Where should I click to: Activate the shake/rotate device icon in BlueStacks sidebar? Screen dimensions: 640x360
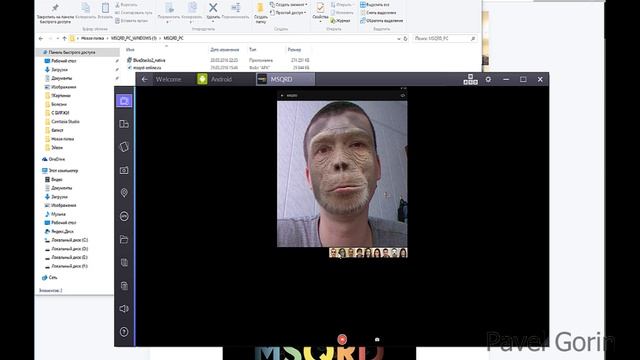click(124, 147)
